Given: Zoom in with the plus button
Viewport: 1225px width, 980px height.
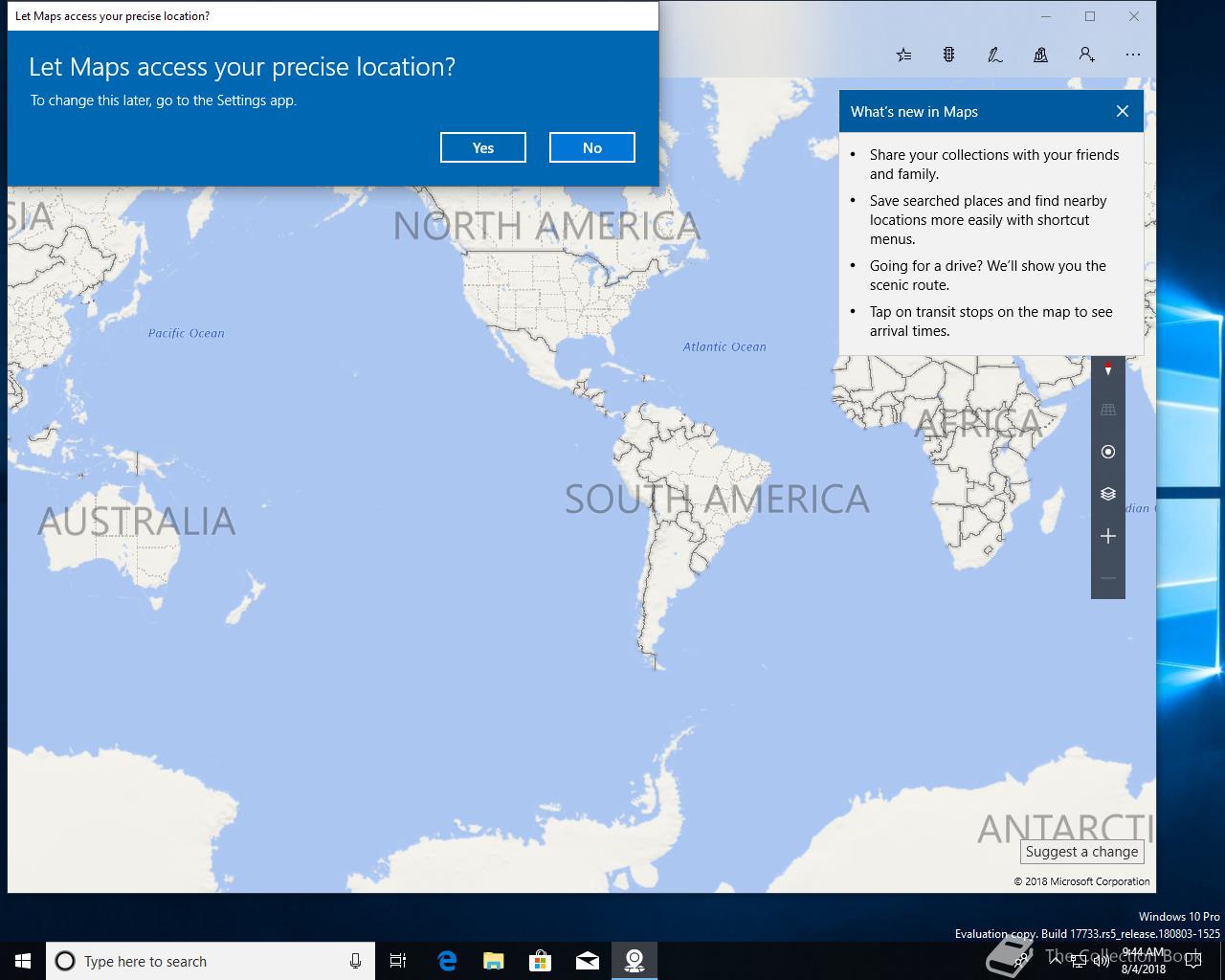Looking at the screenshot, I should 1108,536.
